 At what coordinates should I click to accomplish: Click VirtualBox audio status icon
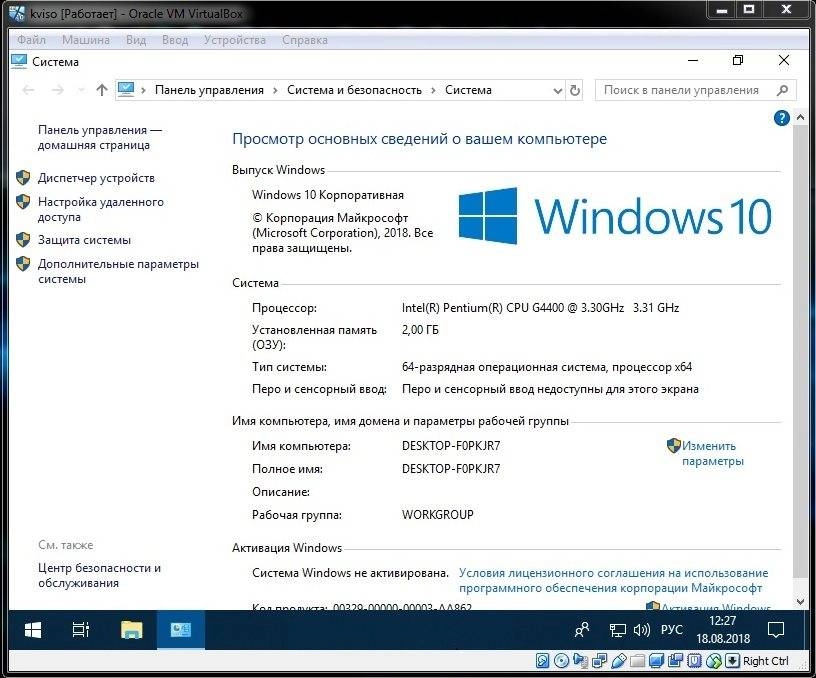(x=580, y=661)
